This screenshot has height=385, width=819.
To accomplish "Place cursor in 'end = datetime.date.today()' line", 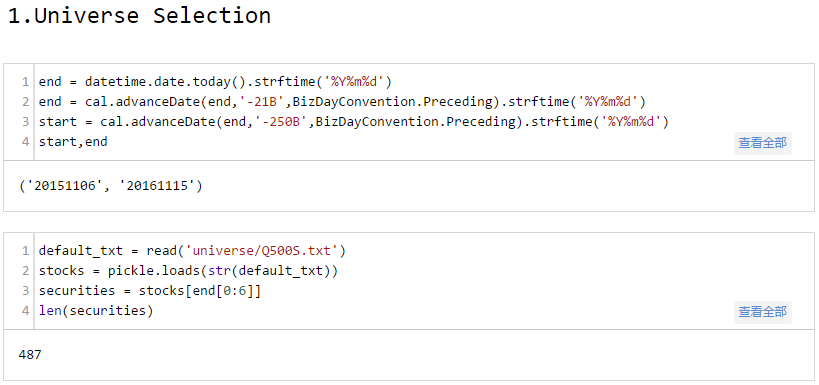I will point(215,82).
